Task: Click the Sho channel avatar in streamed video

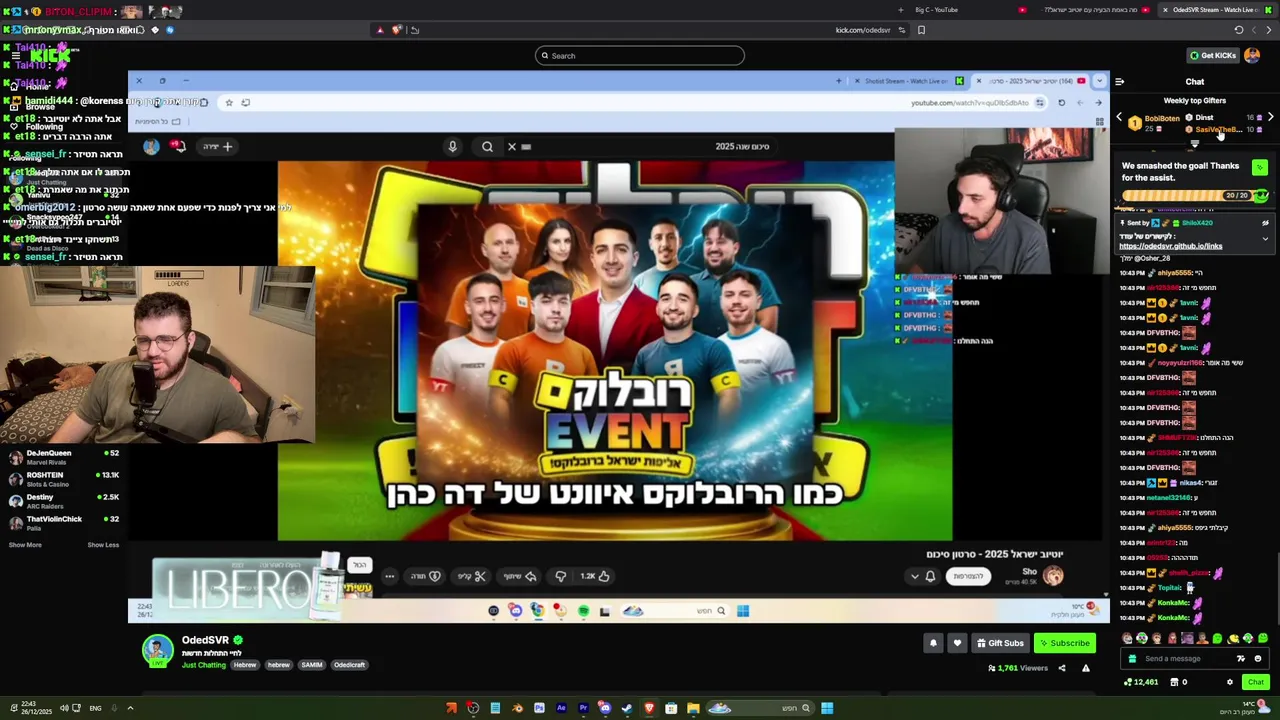Action: coord(1053,576)
